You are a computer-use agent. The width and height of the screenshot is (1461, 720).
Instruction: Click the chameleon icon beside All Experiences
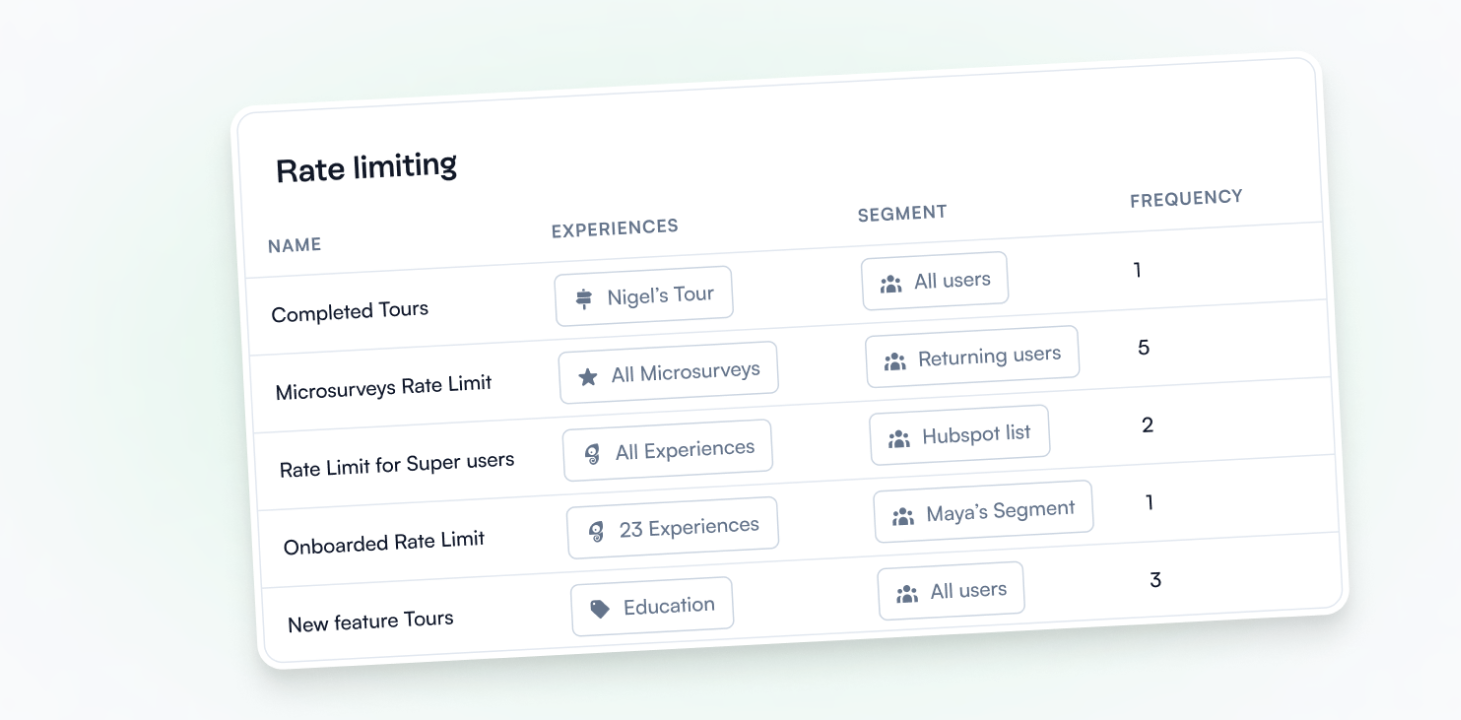pyautogui.click(x=593, y=454)
